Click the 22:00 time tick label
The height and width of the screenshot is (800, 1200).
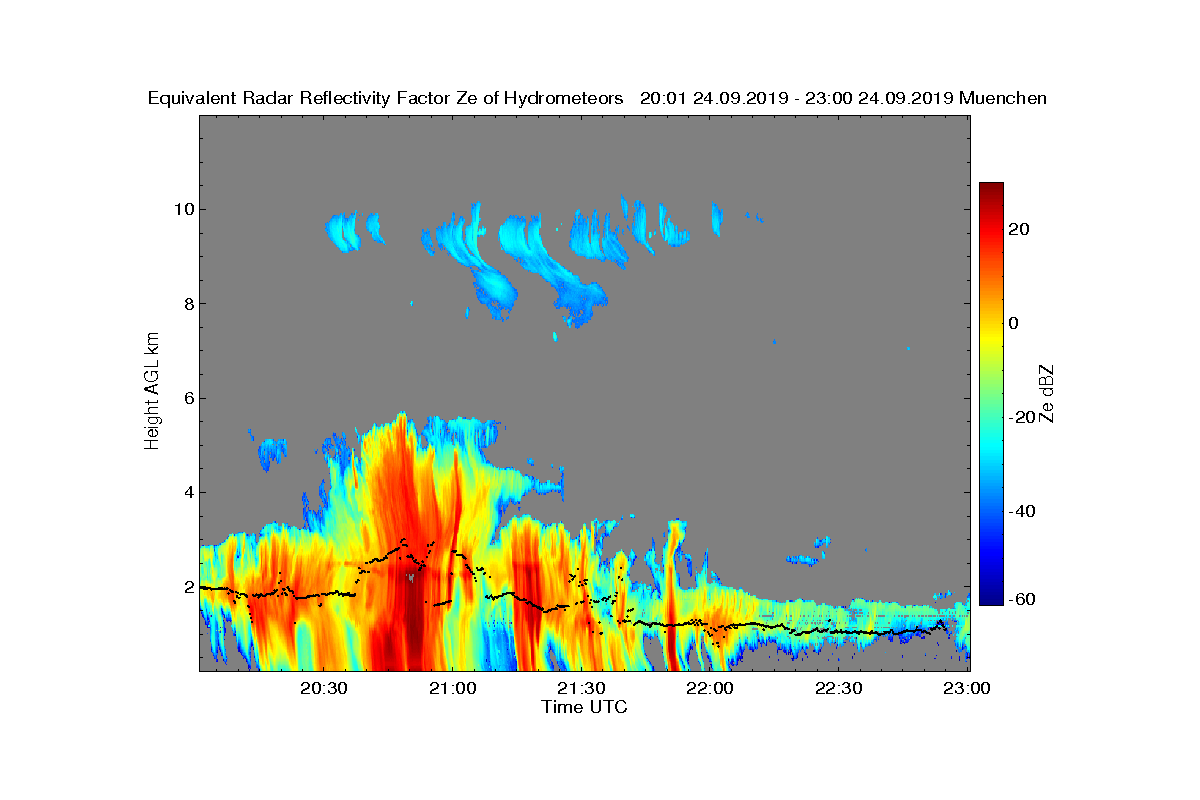coord(710,689)
